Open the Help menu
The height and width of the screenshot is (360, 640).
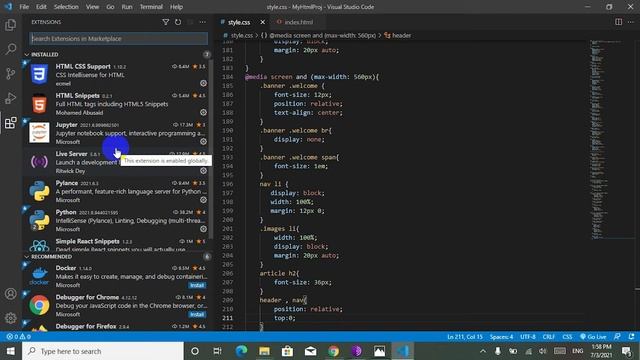click(x=176, y=7)
